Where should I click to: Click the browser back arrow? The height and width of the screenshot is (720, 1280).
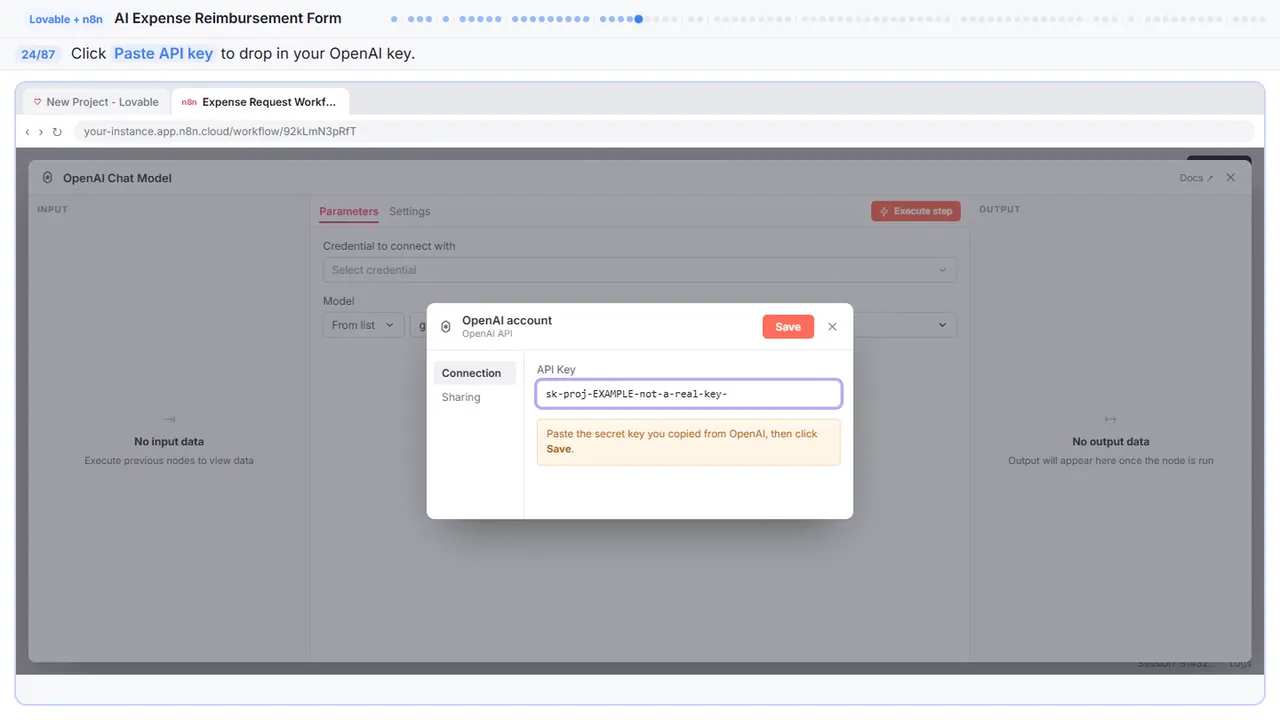27,131
